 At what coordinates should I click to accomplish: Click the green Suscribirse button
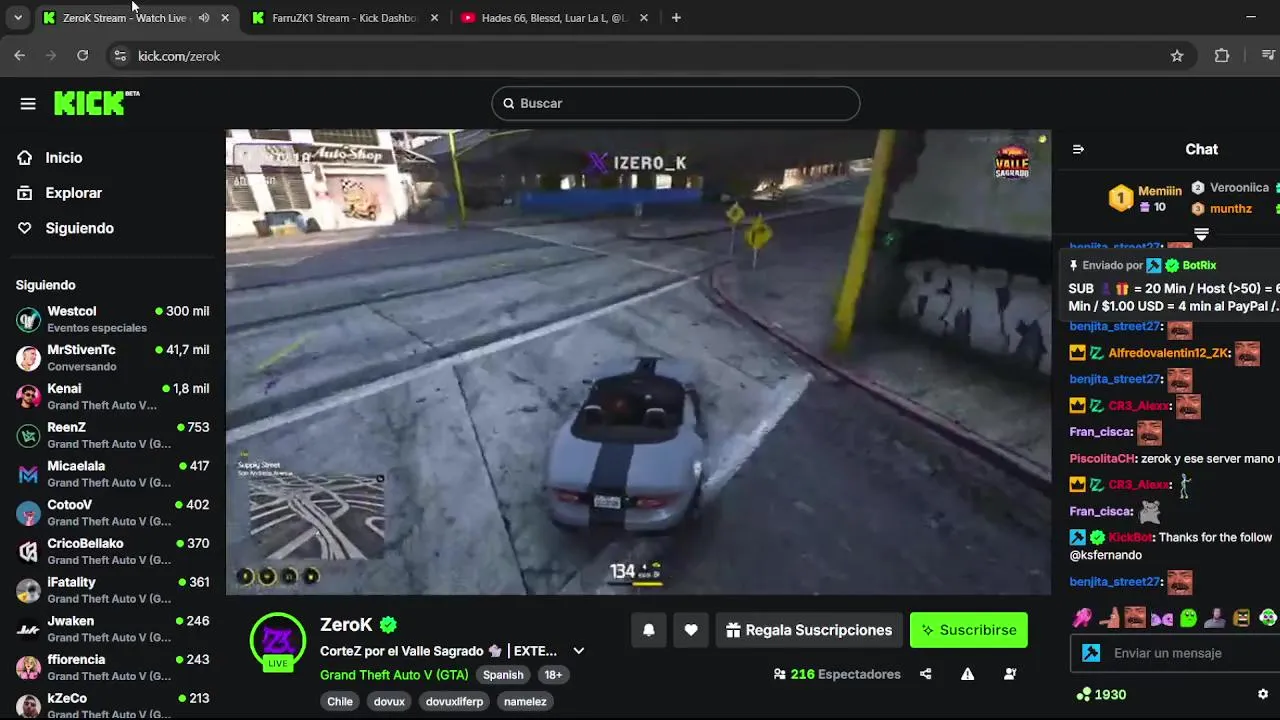pyautogui.click(x=969, y=630)
